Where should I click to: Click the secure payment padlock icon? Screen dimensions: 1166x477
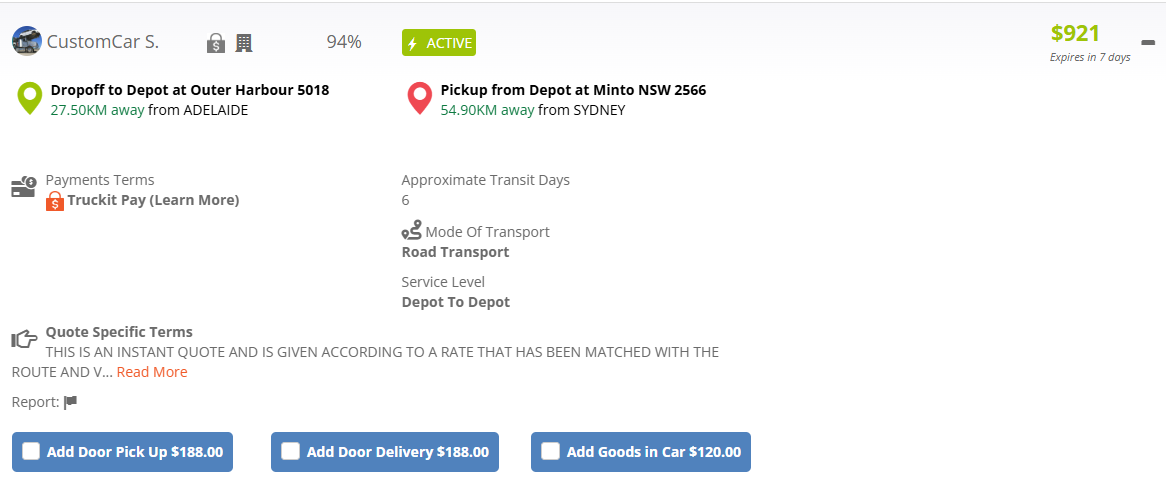[x=215, y=43]
